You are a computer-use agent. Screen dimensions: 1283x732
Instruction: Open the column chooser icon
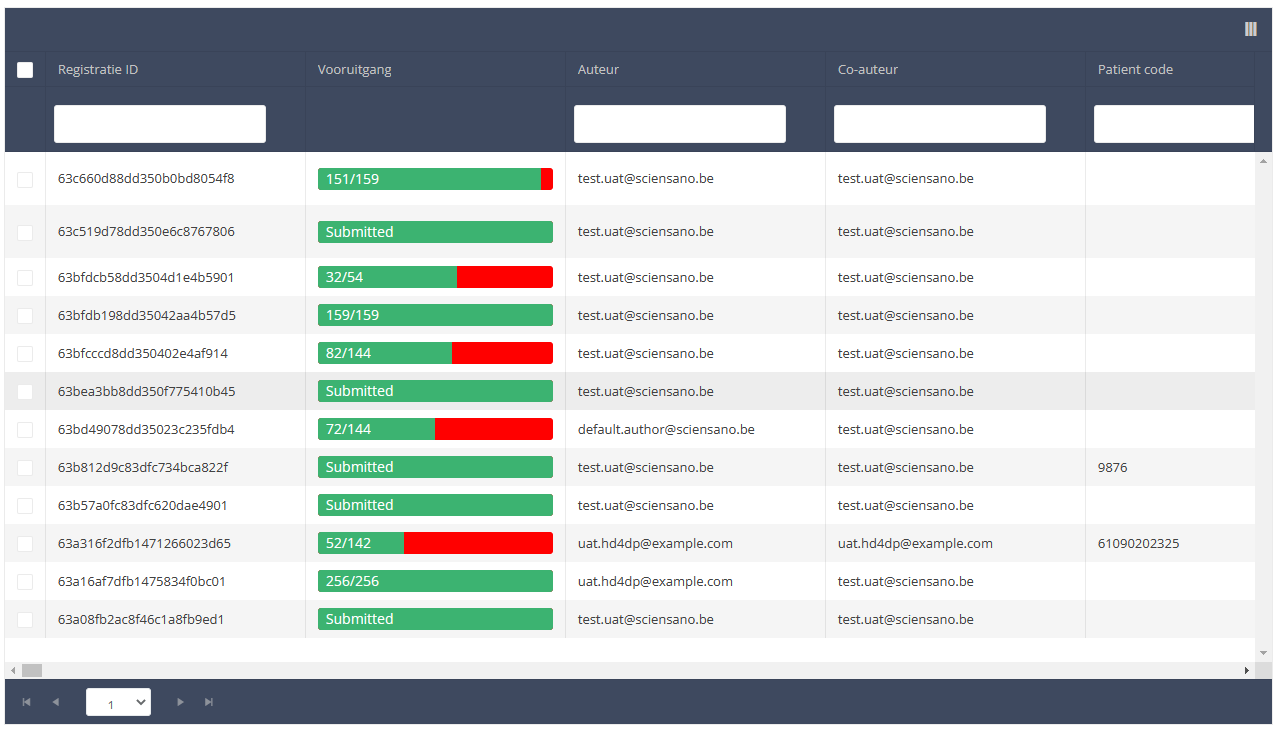(1250, 29)
